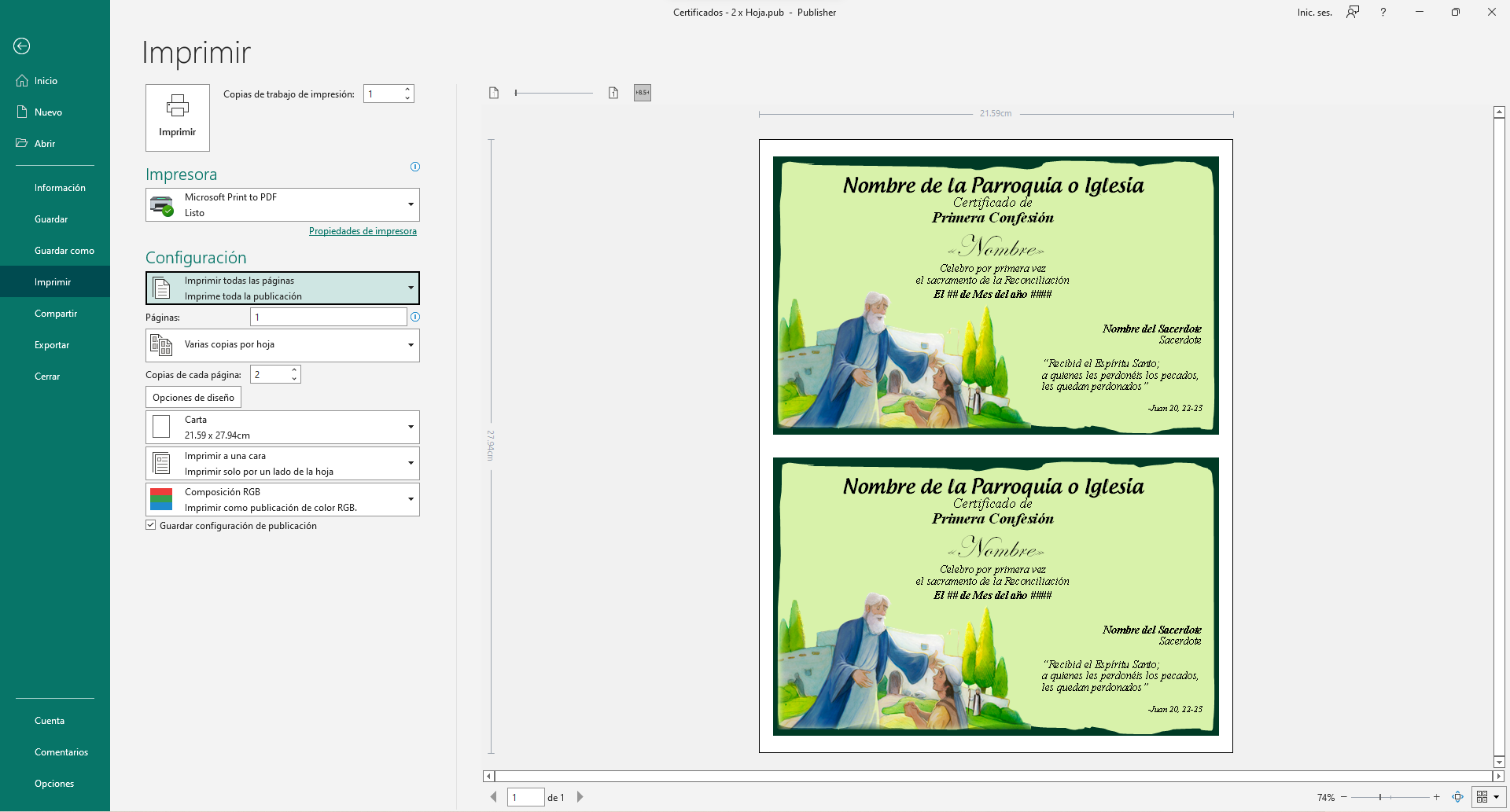The height and width of the screenshot is (812, 1510).
Task: Open Guardar como in the sidebar
Action: pos(64,251)
